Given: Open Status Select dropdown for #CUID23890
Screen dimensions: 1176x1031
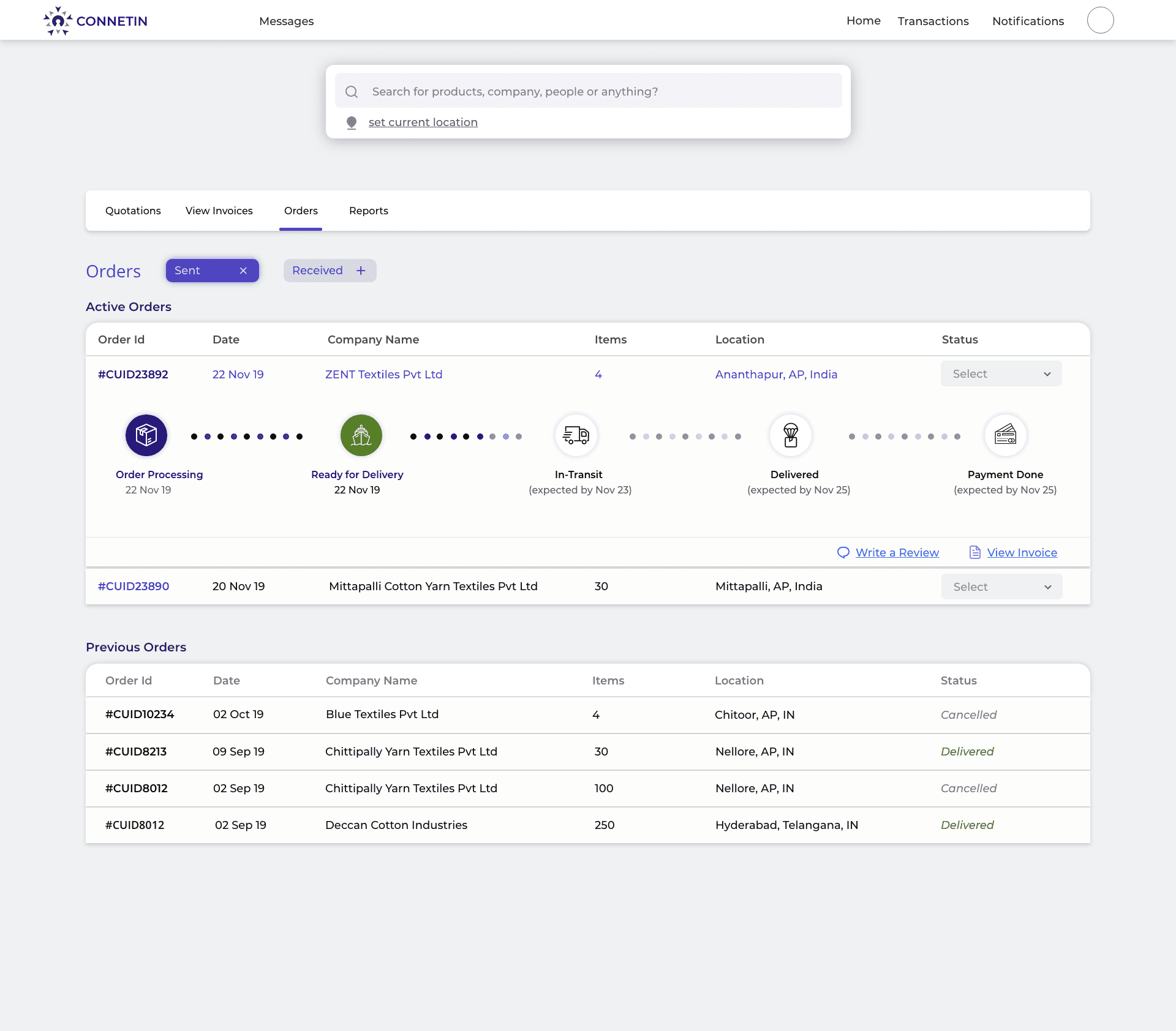Looking at the screenshot, I should 1001,587.
